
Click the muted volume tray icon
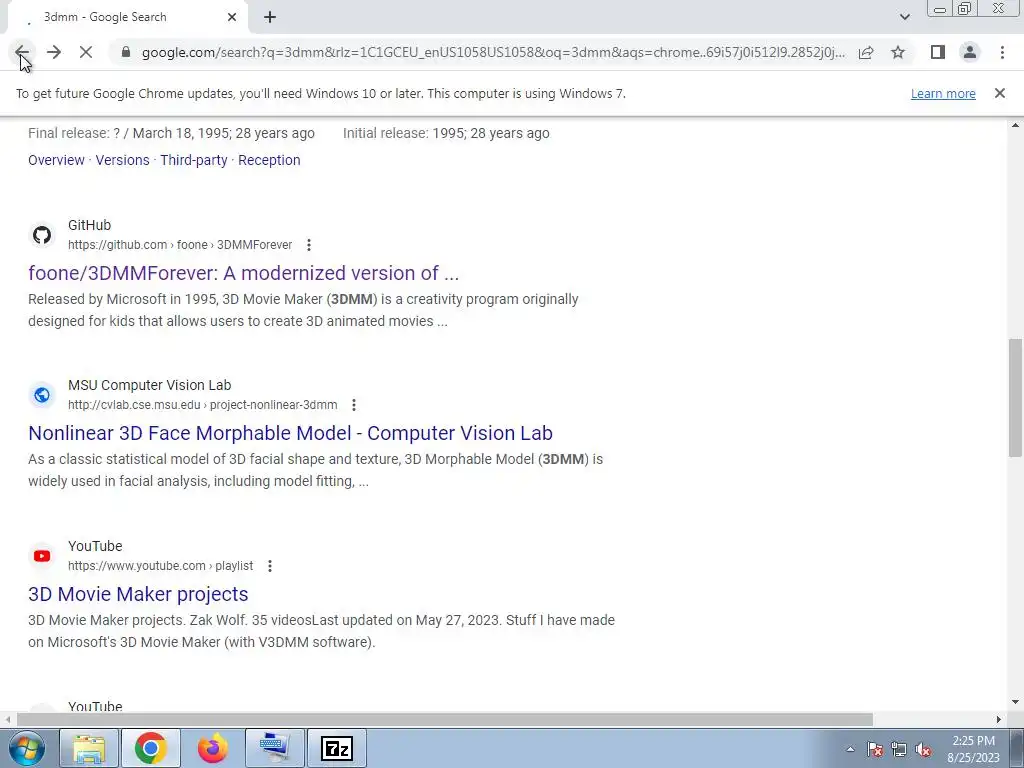923,749
